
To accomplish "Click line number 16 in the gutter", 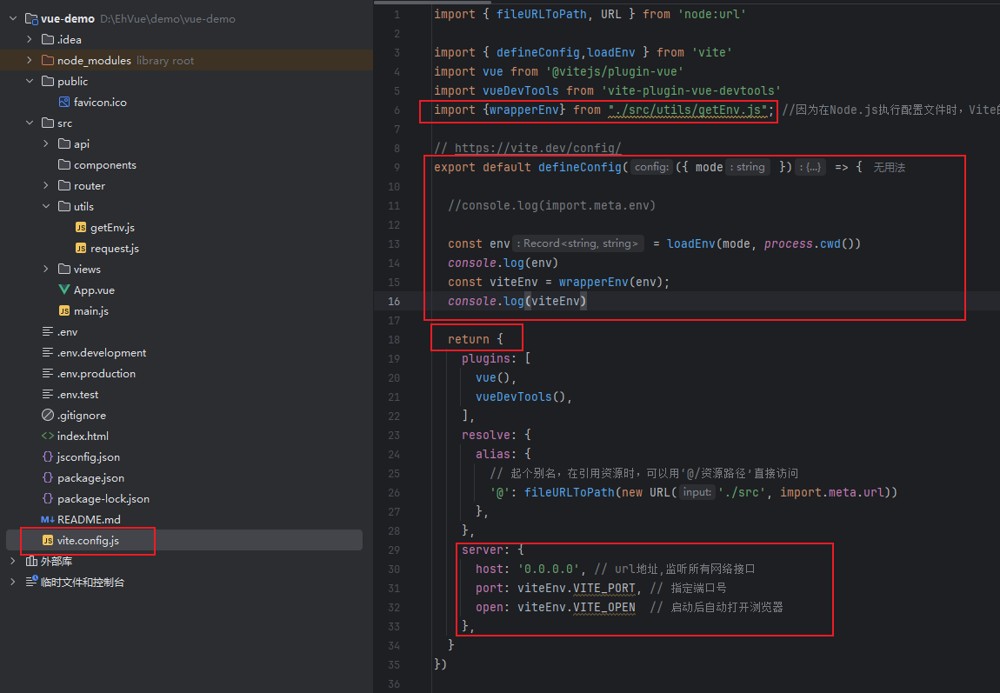I will click(x=394, y=301).
